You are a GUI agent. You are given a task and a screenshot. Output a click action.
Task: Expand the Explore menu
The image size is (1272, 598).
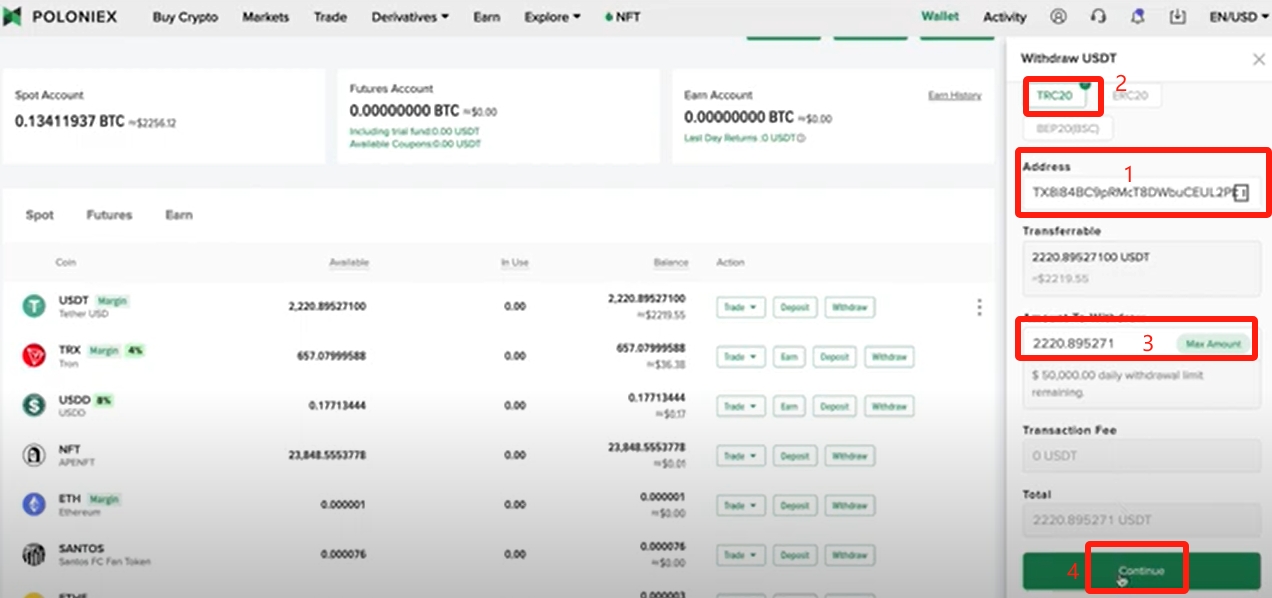click(x=552, y=17)
